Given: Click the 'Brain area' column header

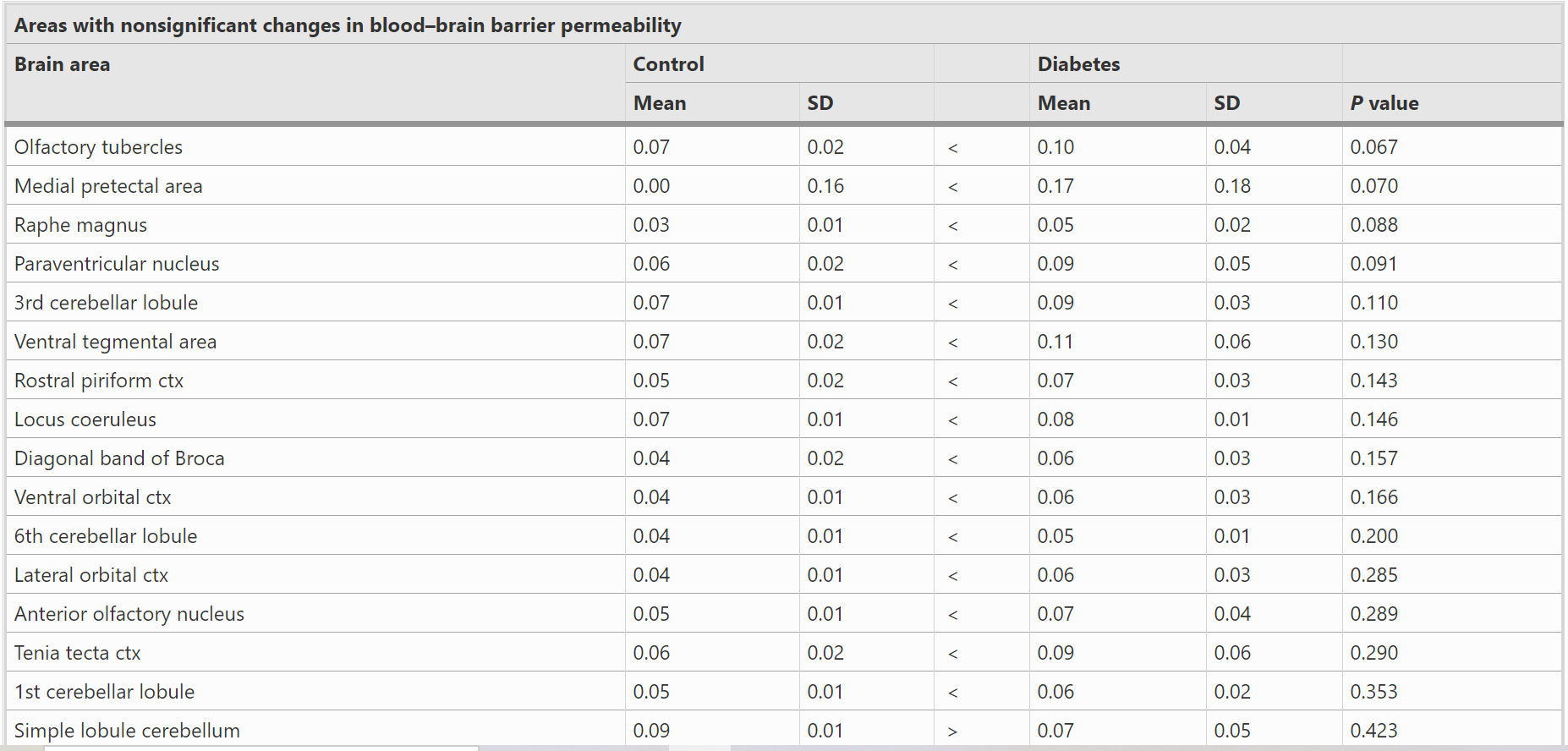Looking at the screenshot, I should [x=63, y=64].
